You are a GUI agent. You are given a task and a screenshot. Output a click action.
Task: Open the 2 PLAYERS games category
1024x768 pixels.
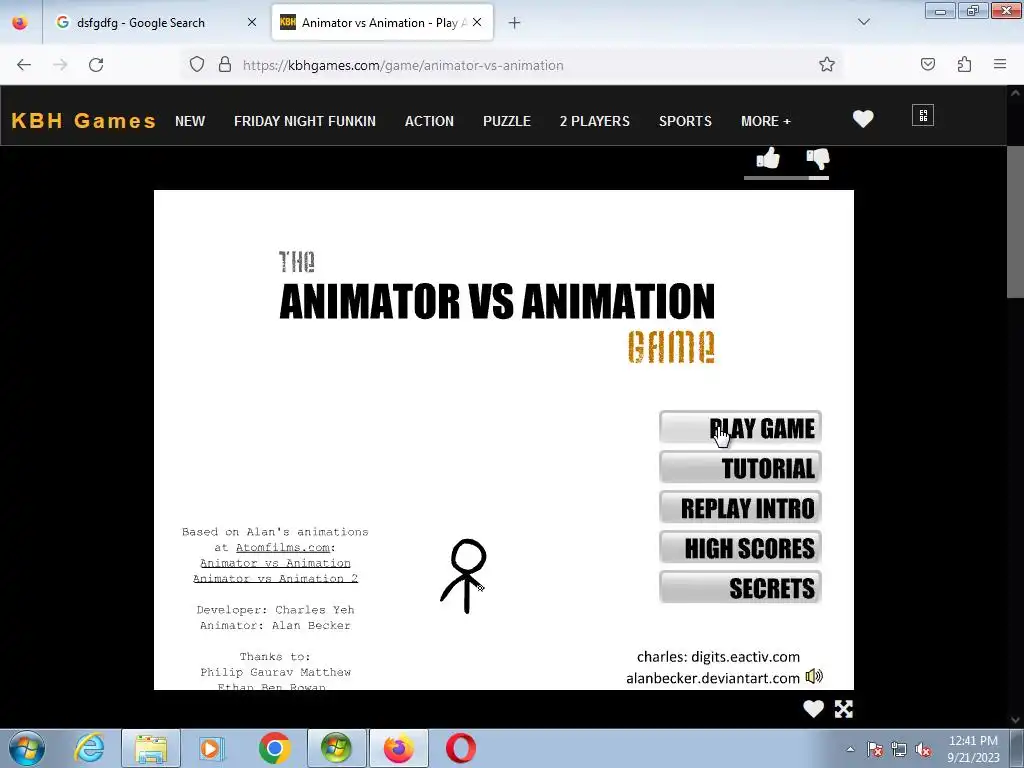pos(594,121)
